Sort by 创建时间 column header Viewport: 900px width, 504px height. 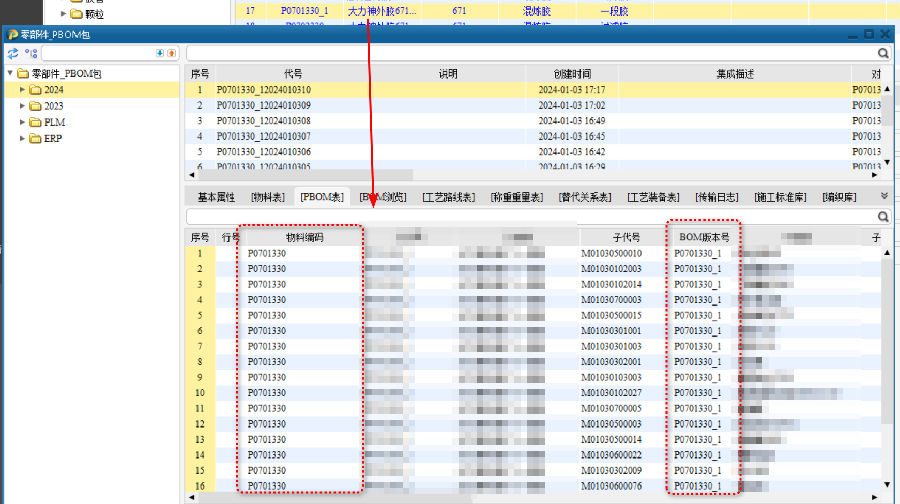[x=572, y=73]
